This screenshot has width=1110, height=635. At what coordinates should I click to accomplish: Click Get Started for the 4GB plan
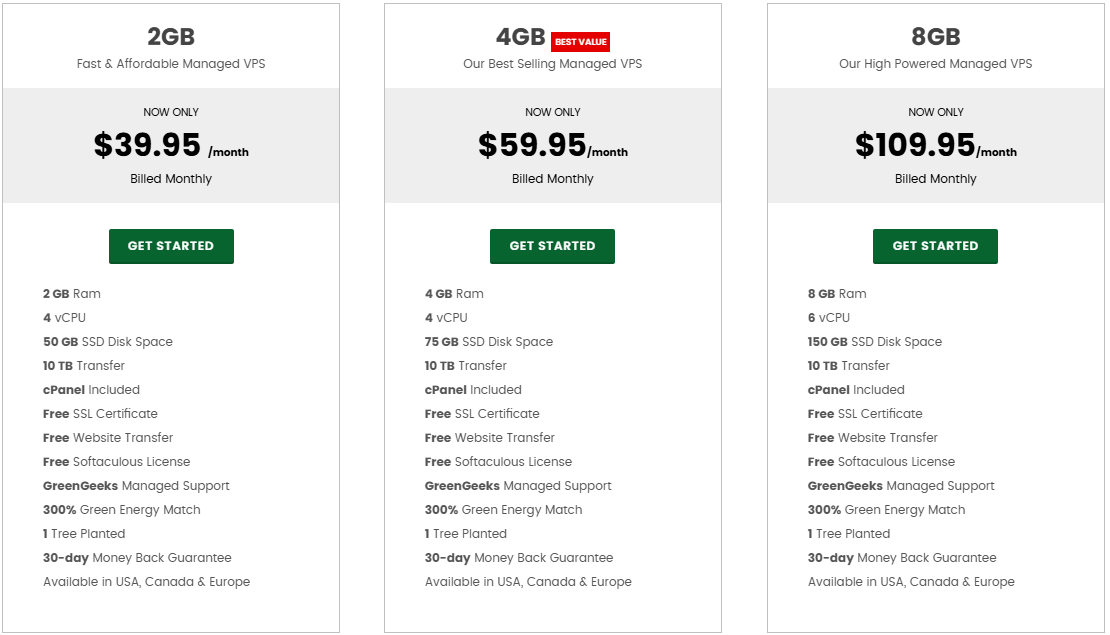[x=552, y=246]
